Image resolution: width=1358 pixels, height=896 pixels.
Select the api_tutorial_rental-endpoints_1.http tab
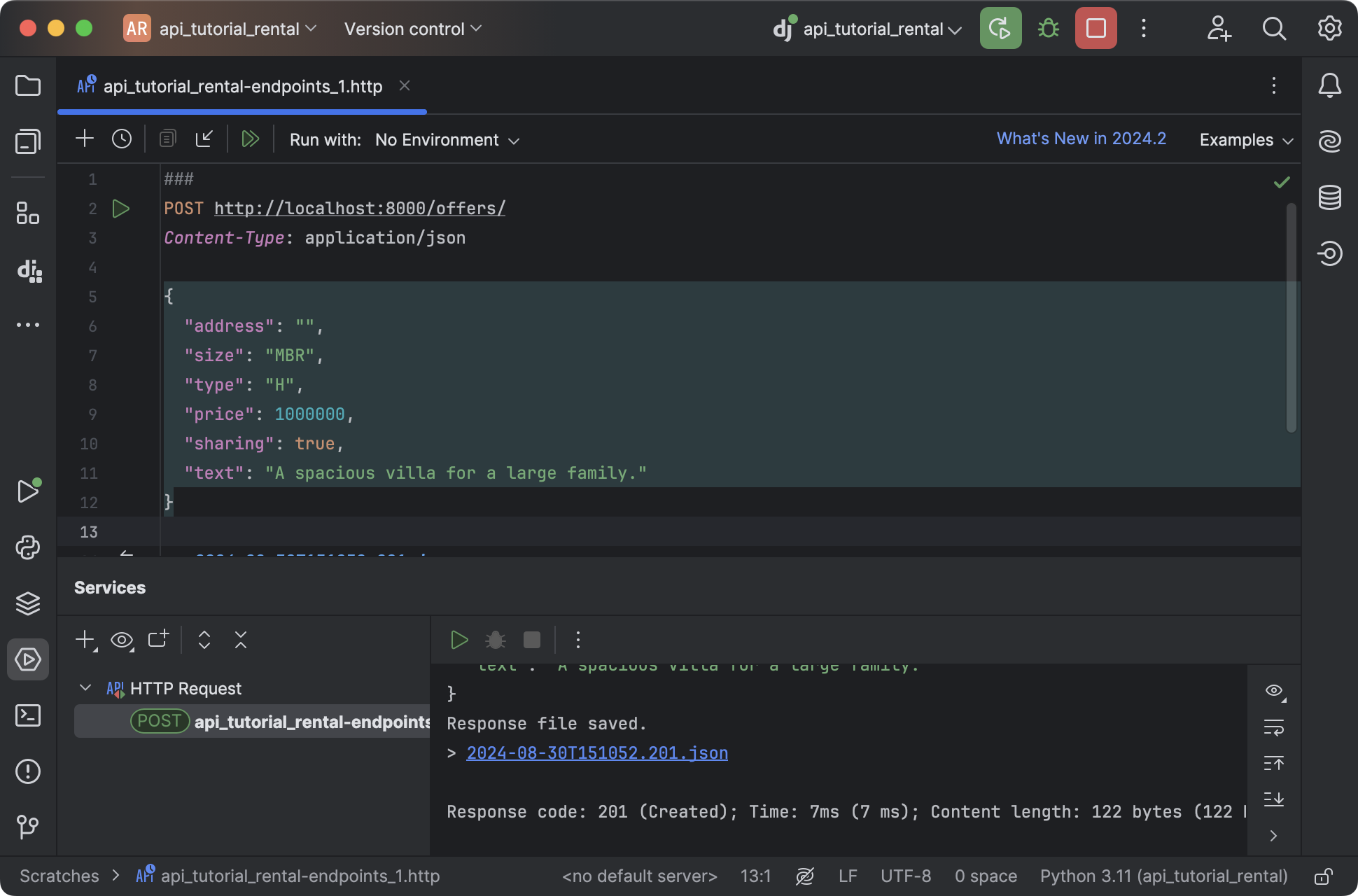[243, 85]
